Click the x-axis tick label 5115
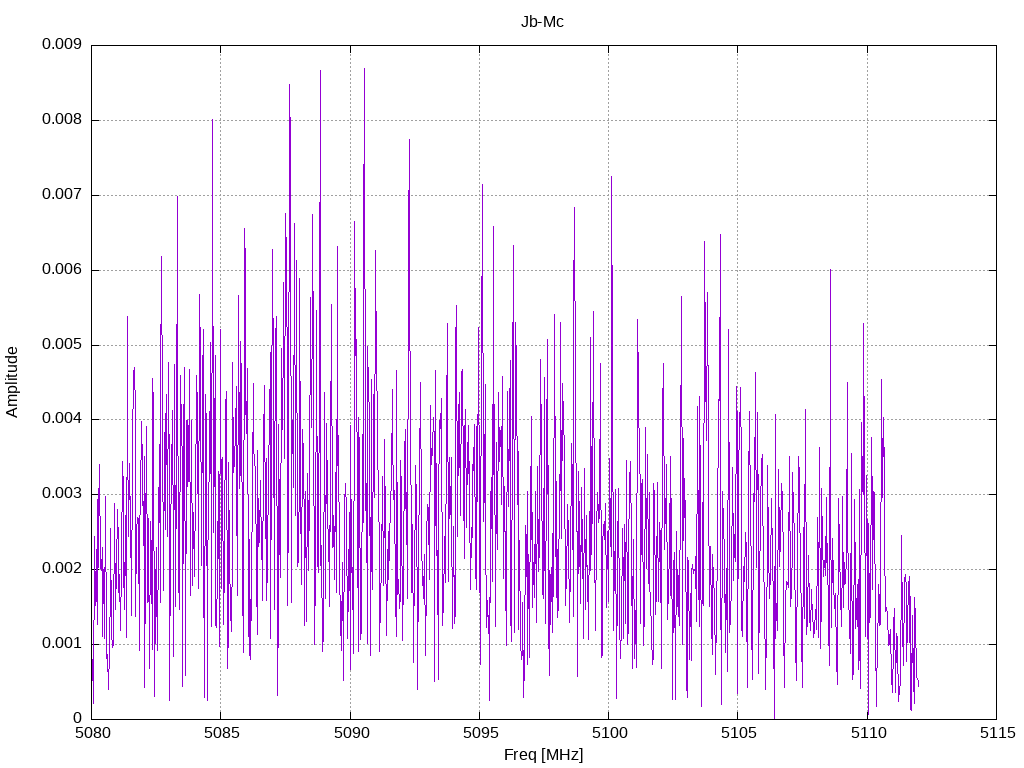The width and height of the screenshot is (1024, 768). point(997,733)
